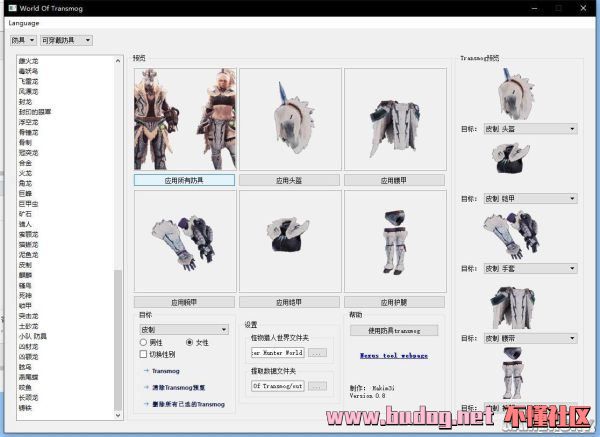This screenshot has height=437, width=600.
Task: Open the 皮制 腰带 target dropdown
Action: coord(530,338)
